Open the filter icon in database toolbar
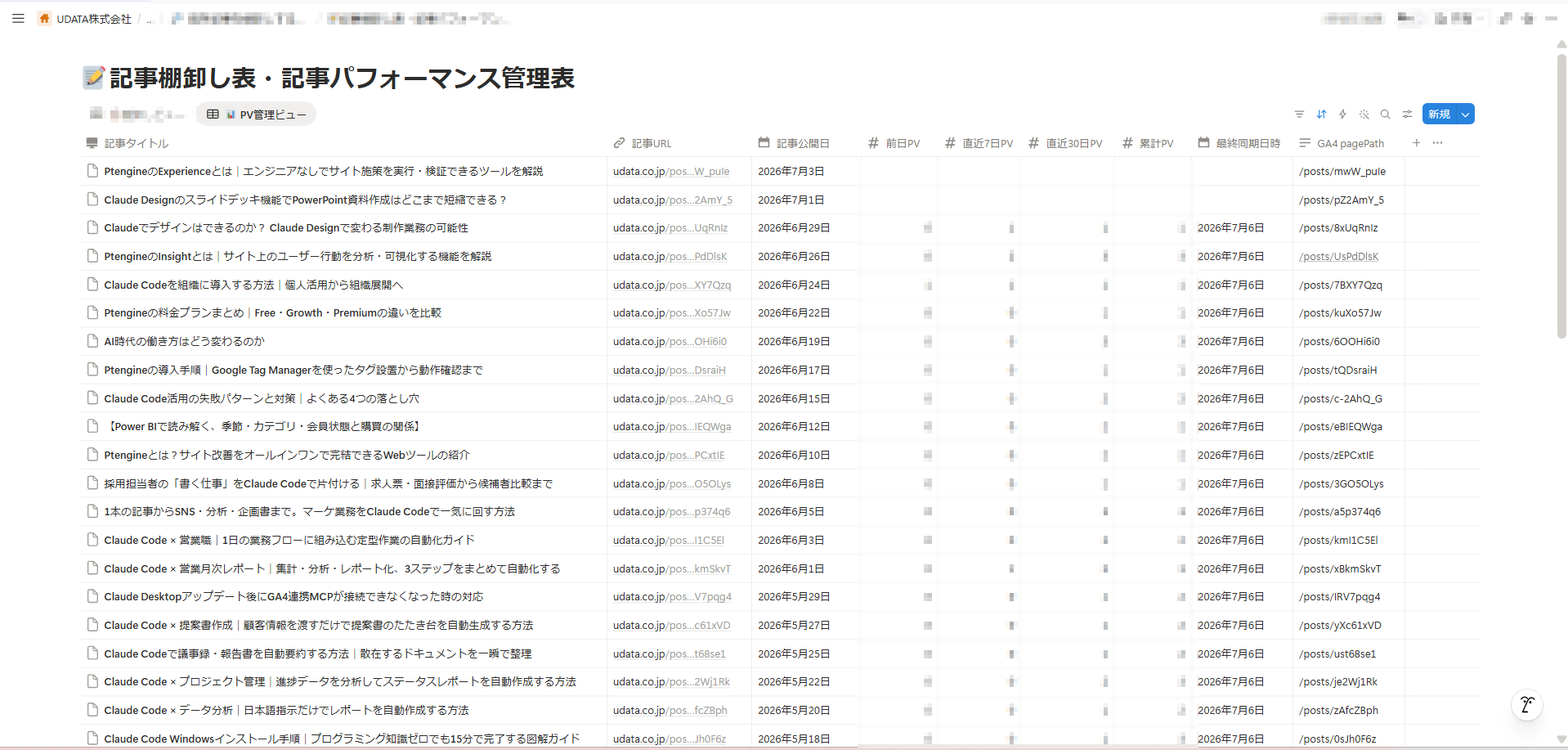Viewport: 1568px width, 750px height. click(1299, 115)
